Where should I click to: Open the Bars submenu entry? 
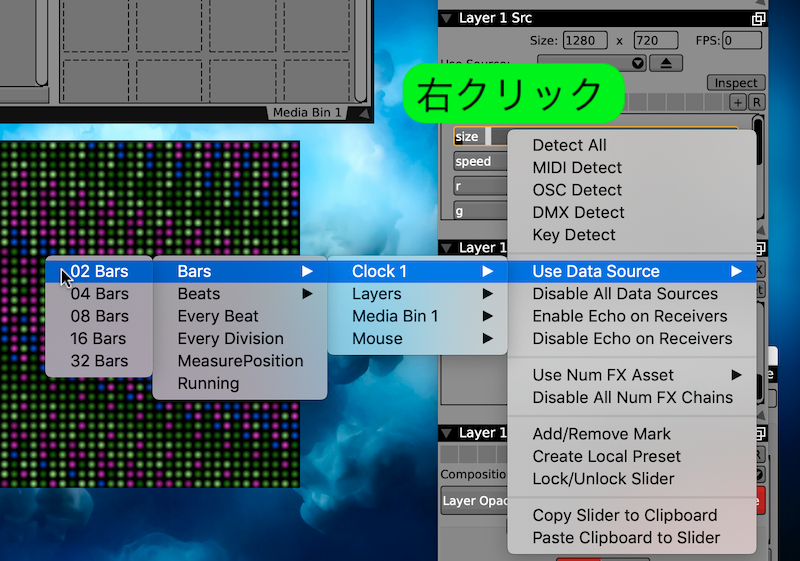(x=240, y=271)
